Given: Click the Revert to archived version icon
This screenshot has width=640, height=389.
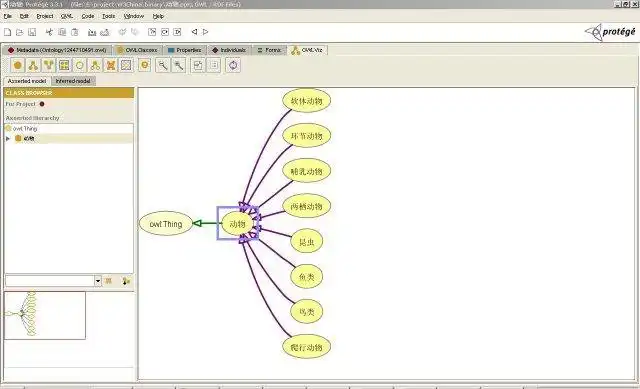Looking at the screenshot, I should [x=105, y=32].
